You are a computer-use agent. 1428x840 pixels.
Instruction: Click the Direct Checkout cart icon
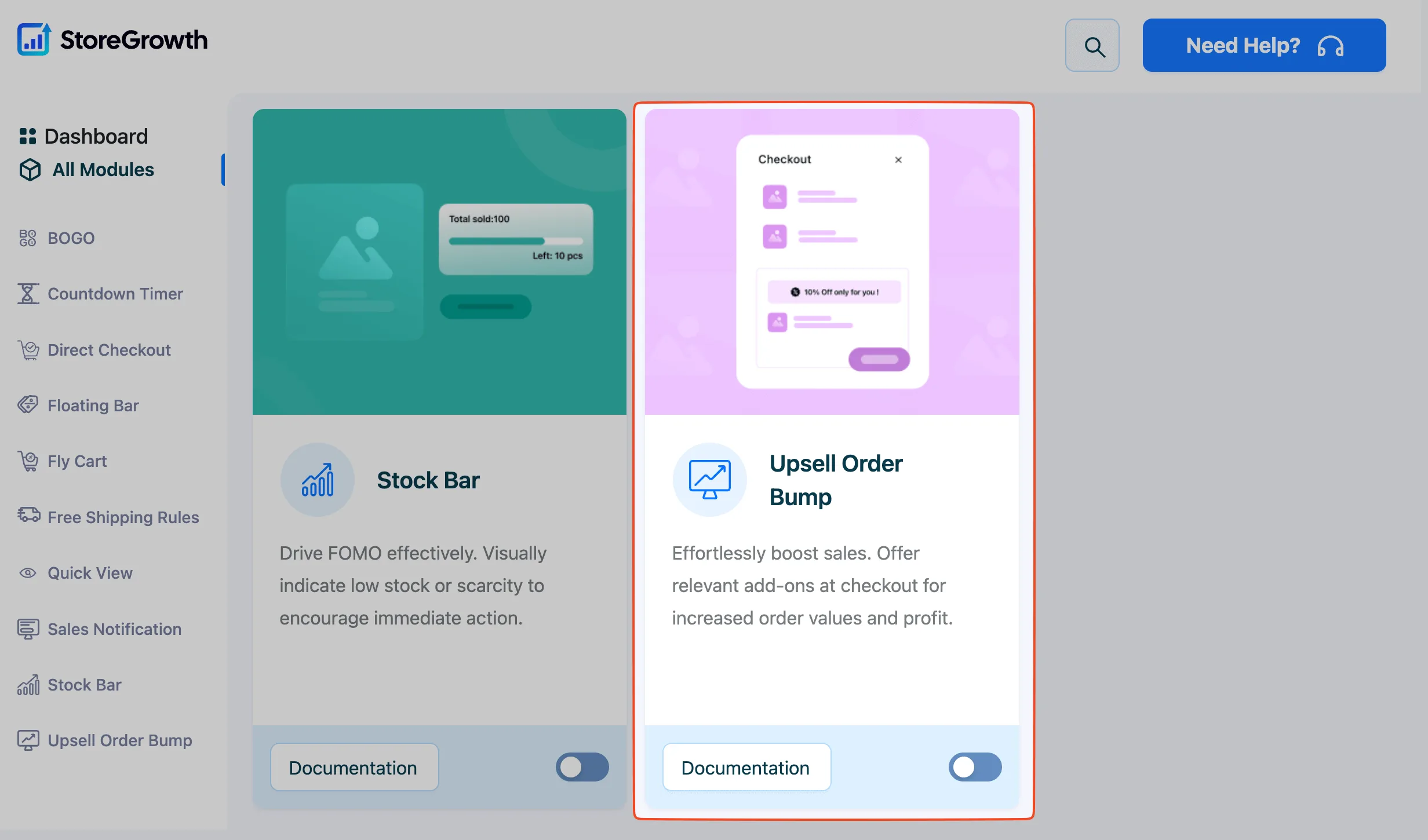point(28,350)
